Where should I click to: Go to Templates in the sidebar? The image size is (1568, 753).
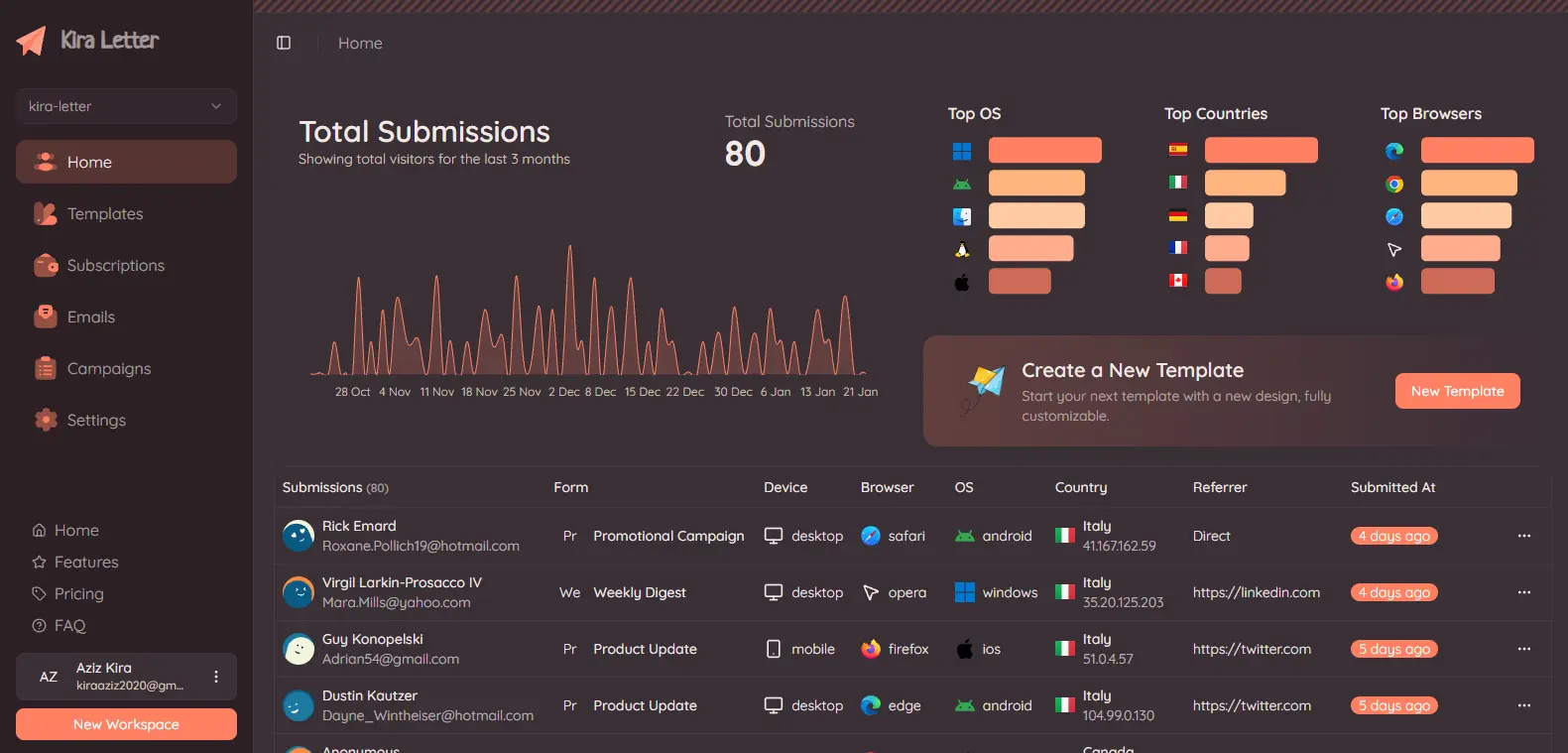(x=104, y=213)
